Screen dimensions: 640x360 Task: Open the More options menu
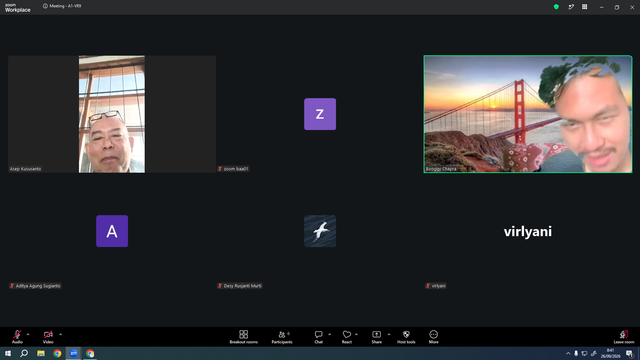pos(433,337)
